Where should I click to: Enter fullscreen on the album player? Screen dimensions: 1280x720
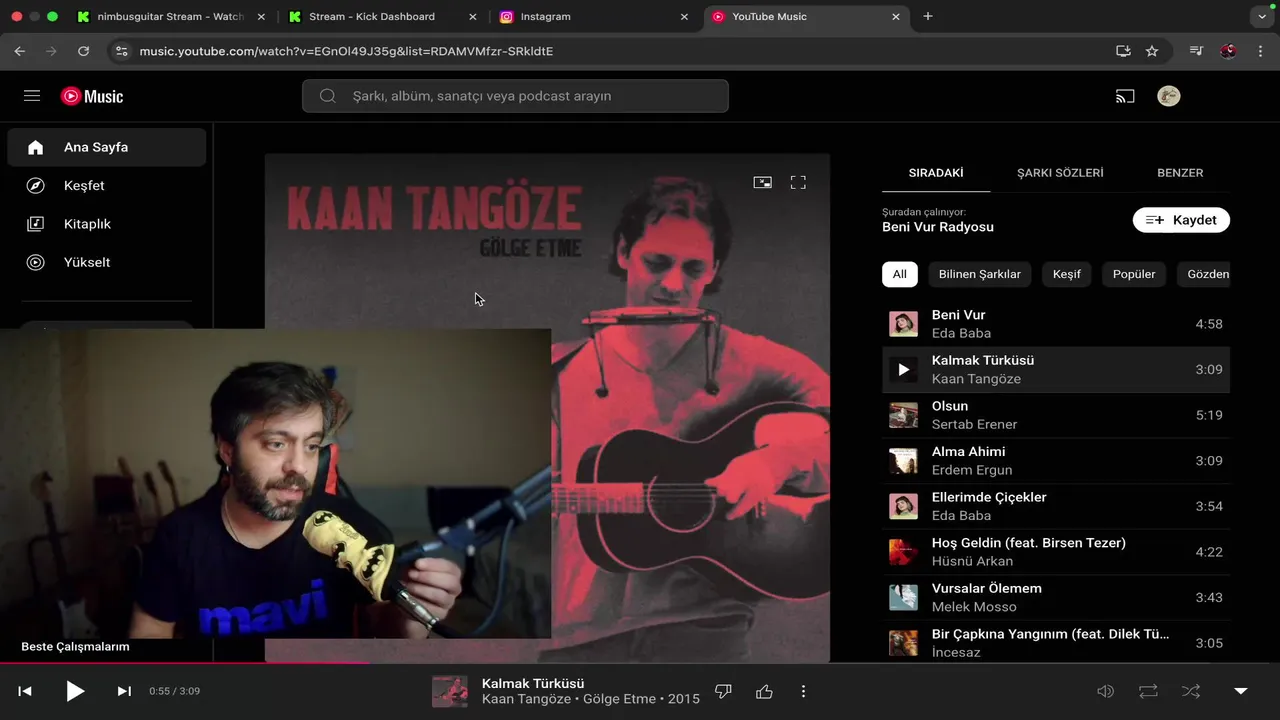pyautogui.click(x=798, y=182)
